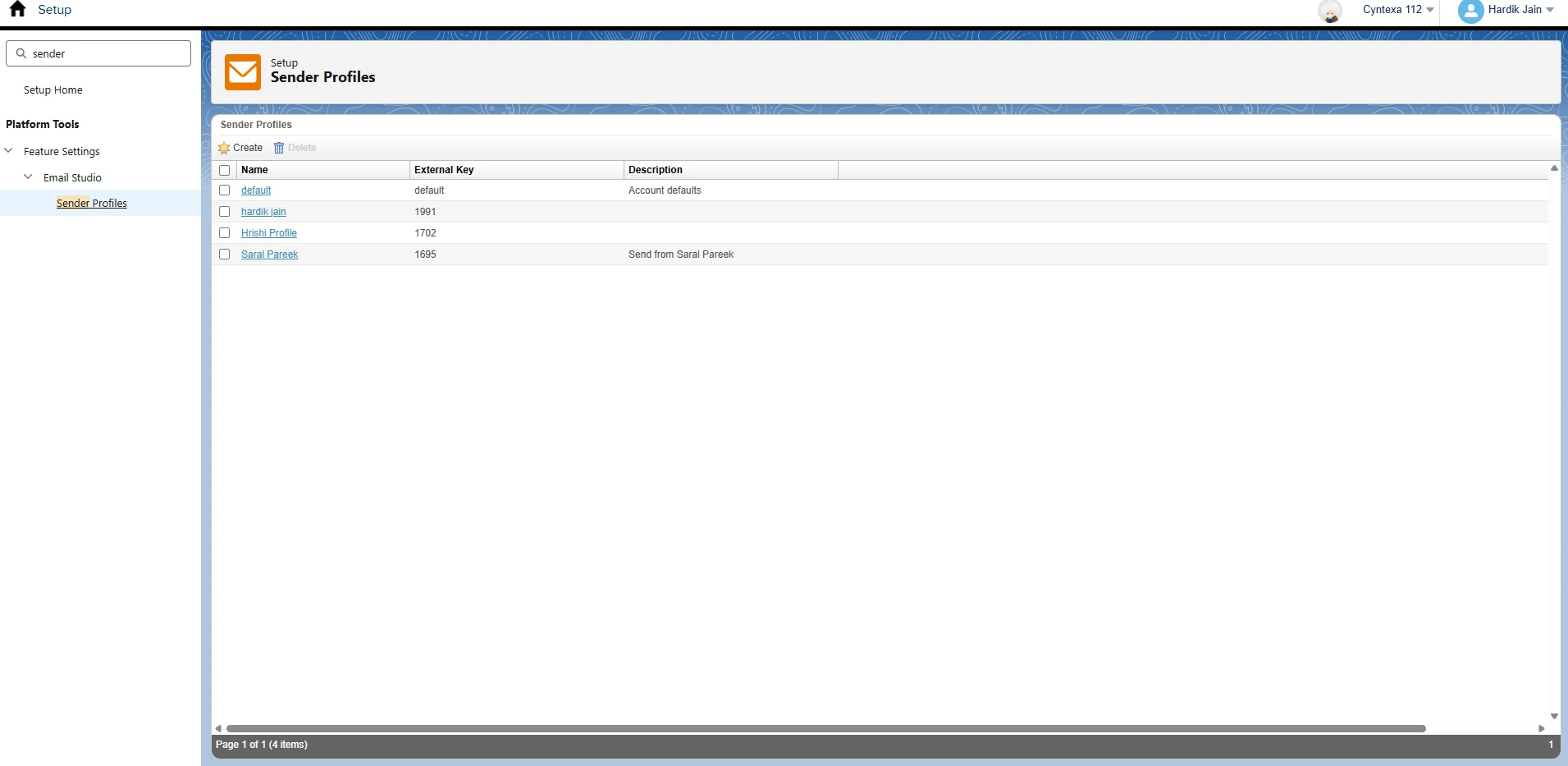Click the search magnifier icon
Image resolution: width=1568 pixels, height=766 pixels.
(x=21, y=53)
